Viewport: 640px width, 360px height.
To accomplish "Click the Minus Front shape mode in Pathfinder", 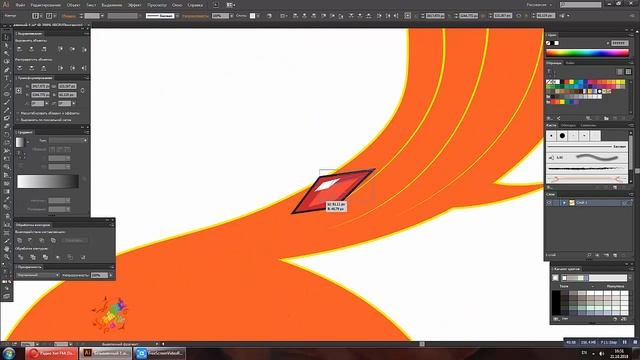I will [x=30, y=240].
